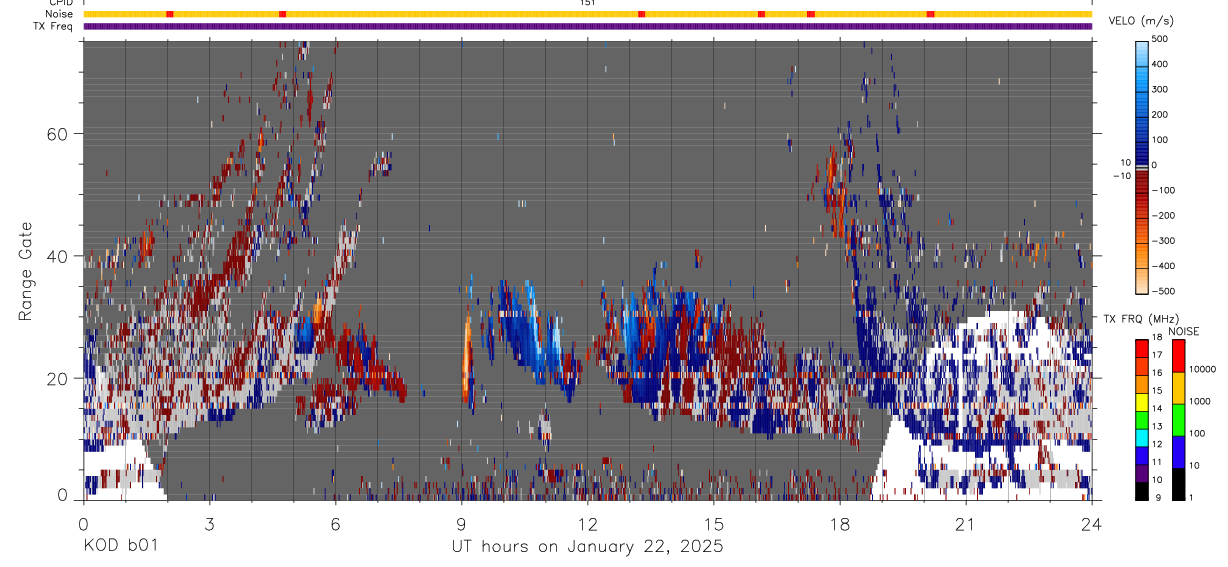Click the x-axis tick label "21"

(965, 524)
